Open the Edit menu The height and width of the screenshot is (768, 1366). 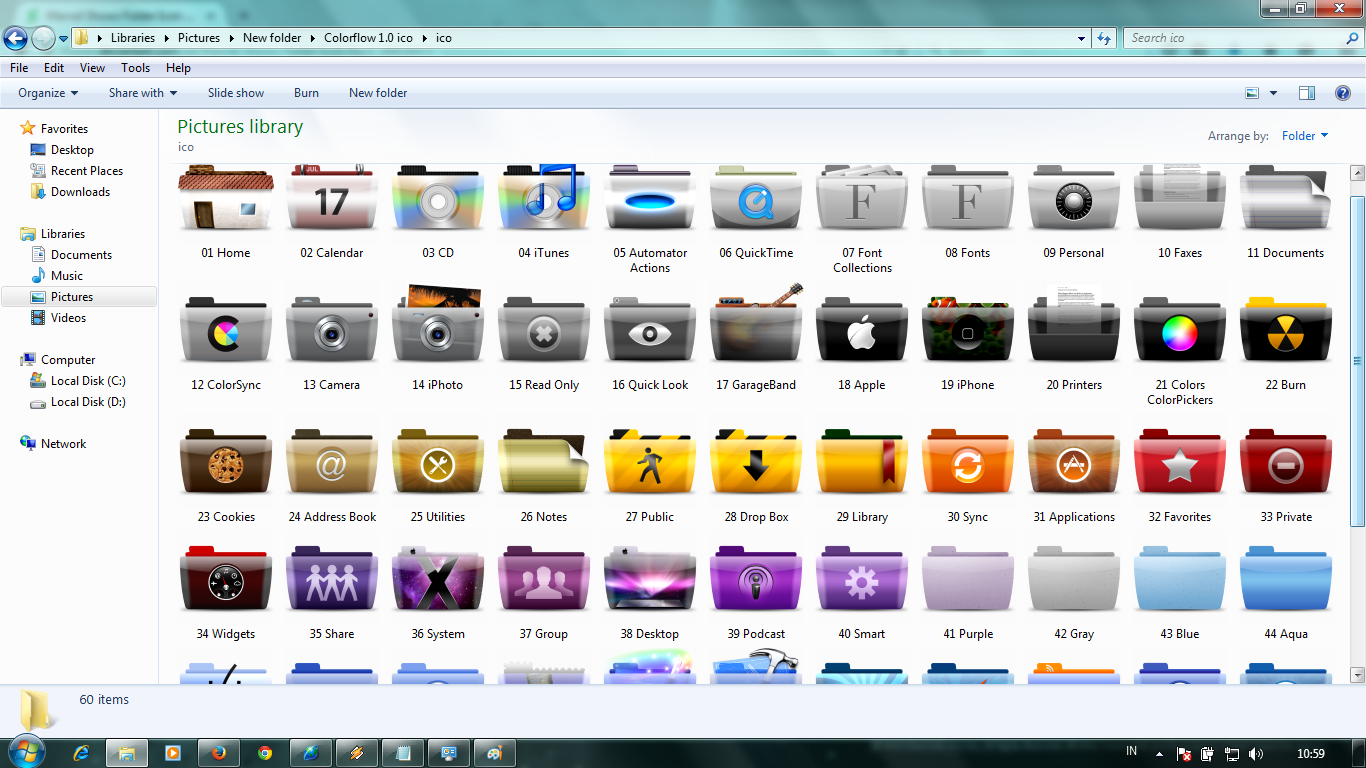pyautogui.click(x=54, y=68)
